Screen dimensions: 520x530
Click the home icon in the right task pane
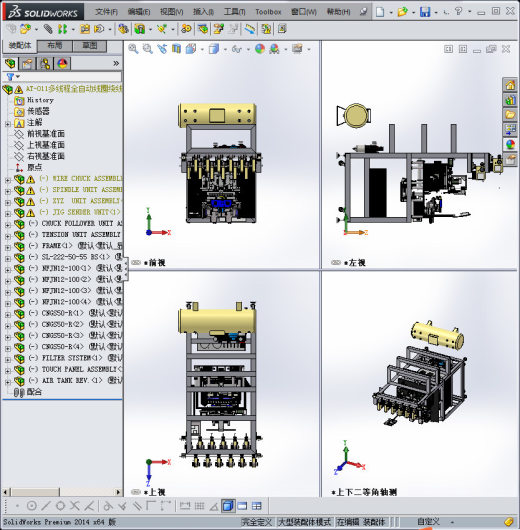(x=510, y=85)
